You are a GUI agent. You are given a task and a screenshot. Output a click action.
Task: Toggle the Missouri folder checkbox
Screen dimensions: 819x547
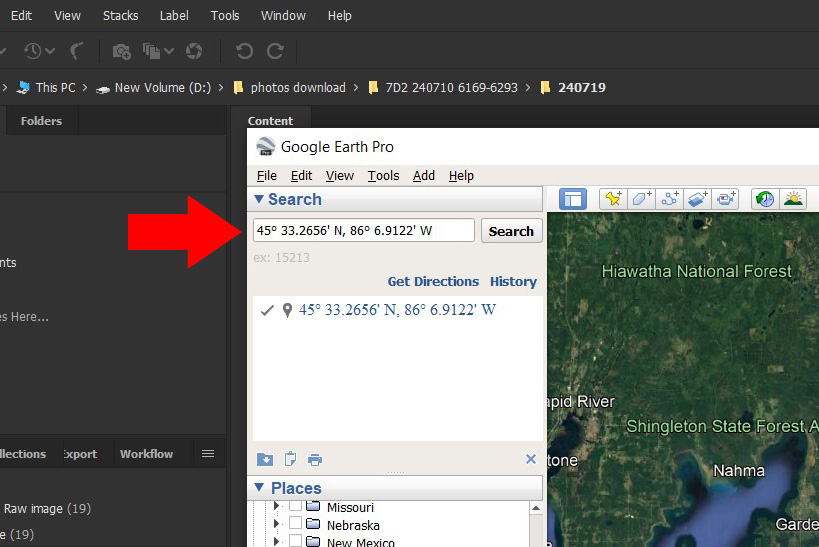click(295, 506)
